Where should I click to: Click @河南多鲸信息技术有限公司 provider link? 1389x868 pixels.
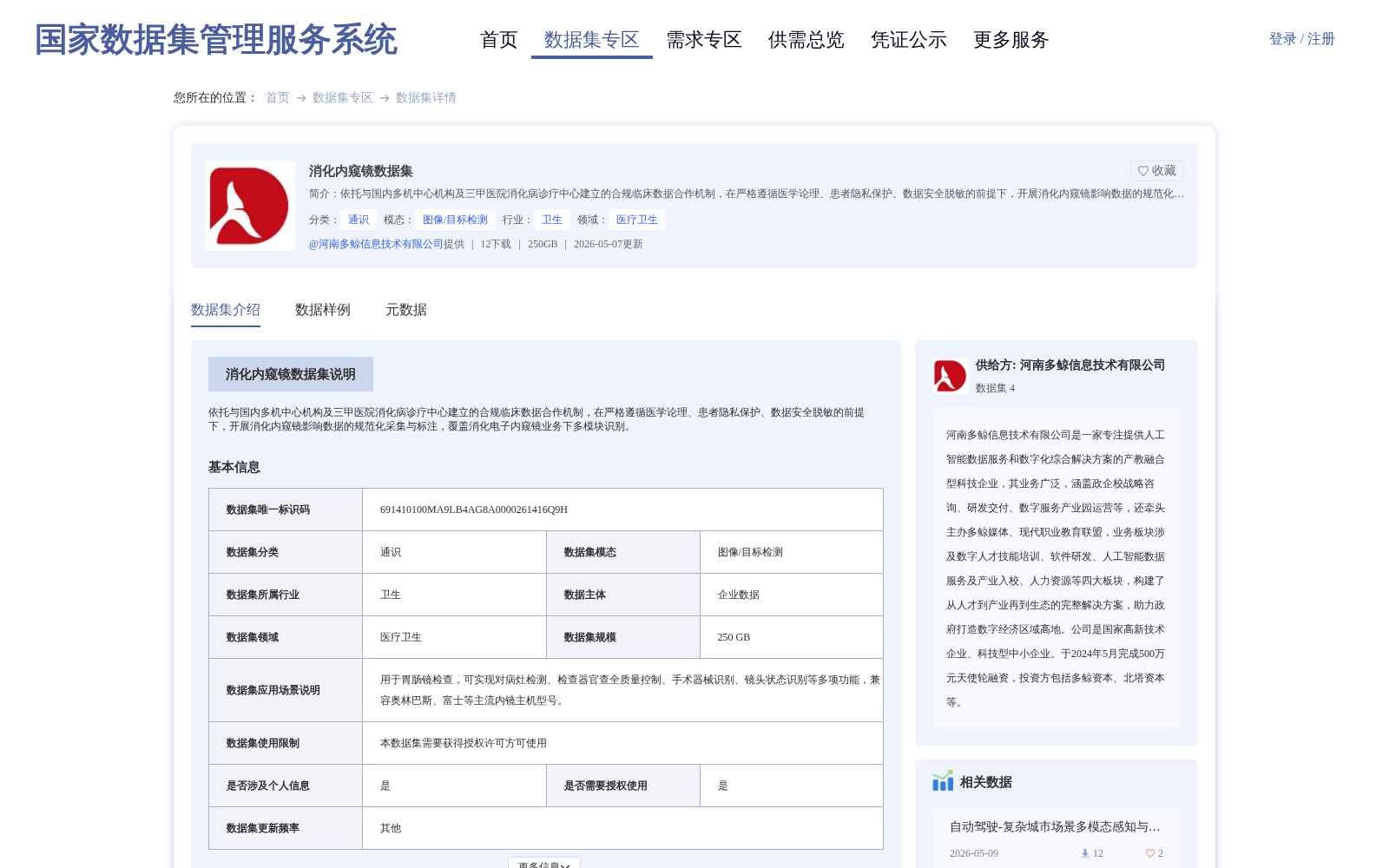click(x=376, y=244)
